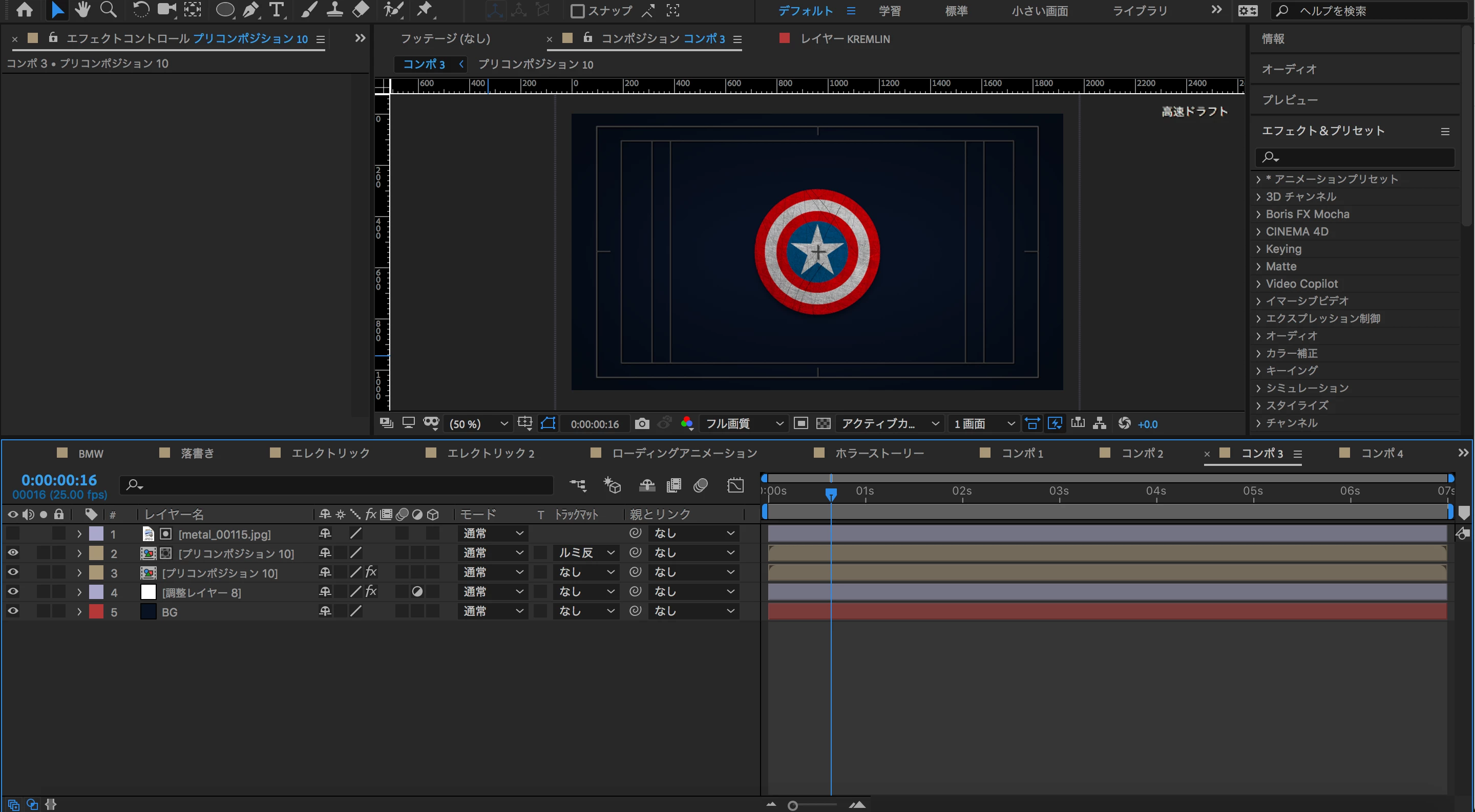Screen dimensions: 1475x812
Task: Select the Type tool
Action: (277, 10)
